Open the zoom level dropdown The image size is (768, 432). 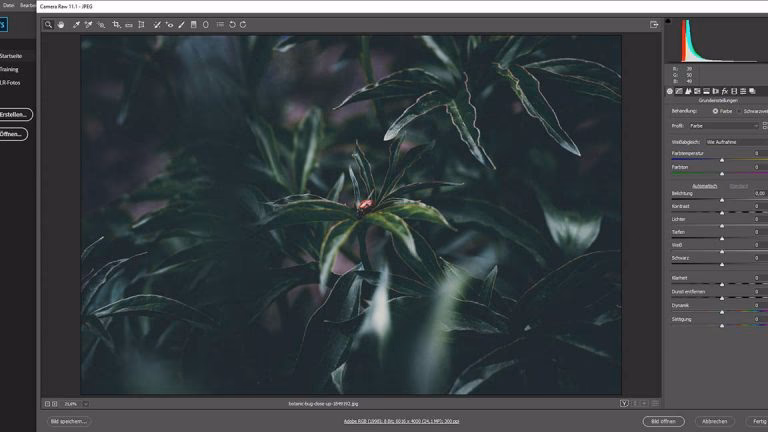point(75,403)
